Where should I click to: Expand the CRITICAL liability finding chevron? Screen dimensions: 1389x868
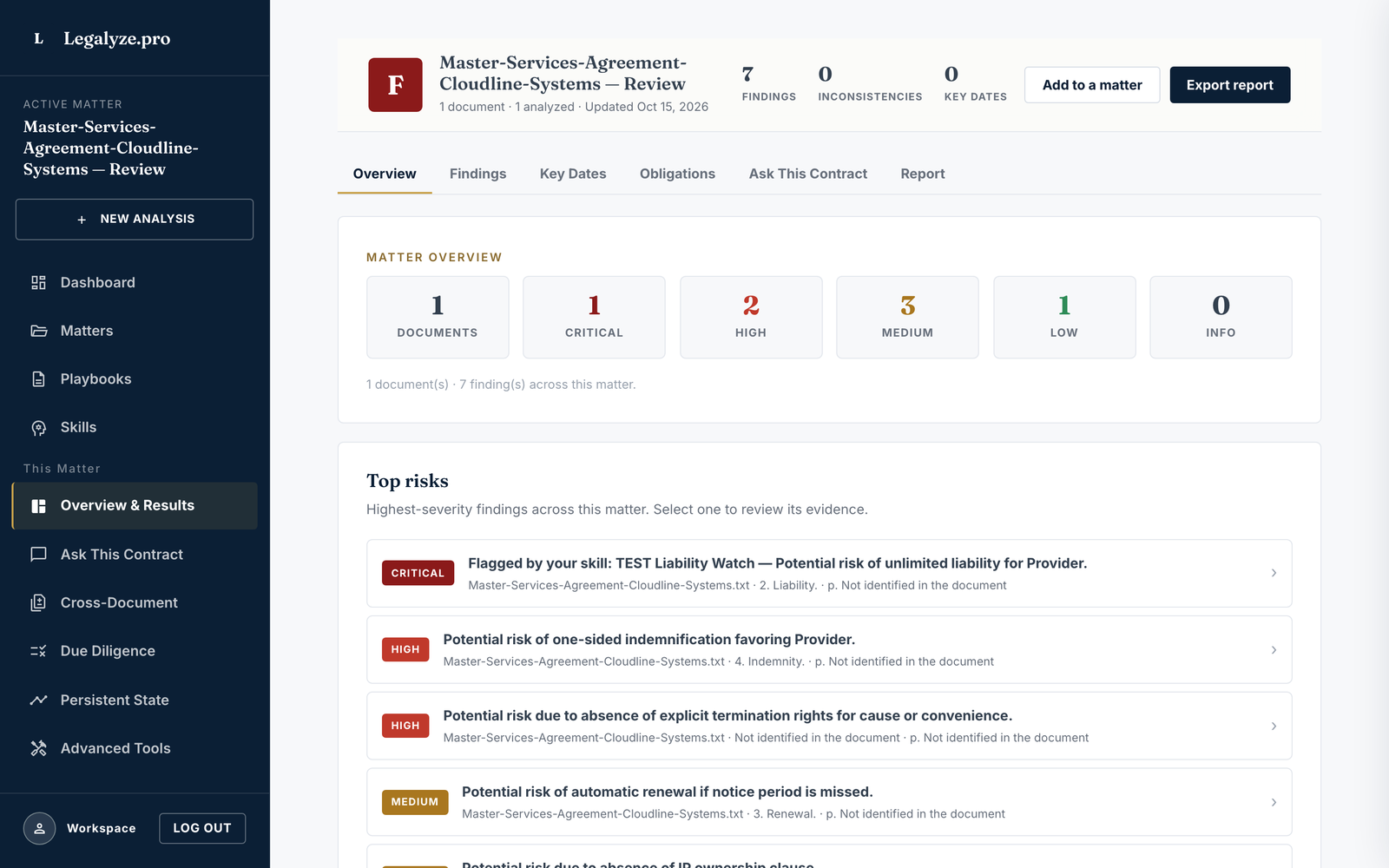1274,573
